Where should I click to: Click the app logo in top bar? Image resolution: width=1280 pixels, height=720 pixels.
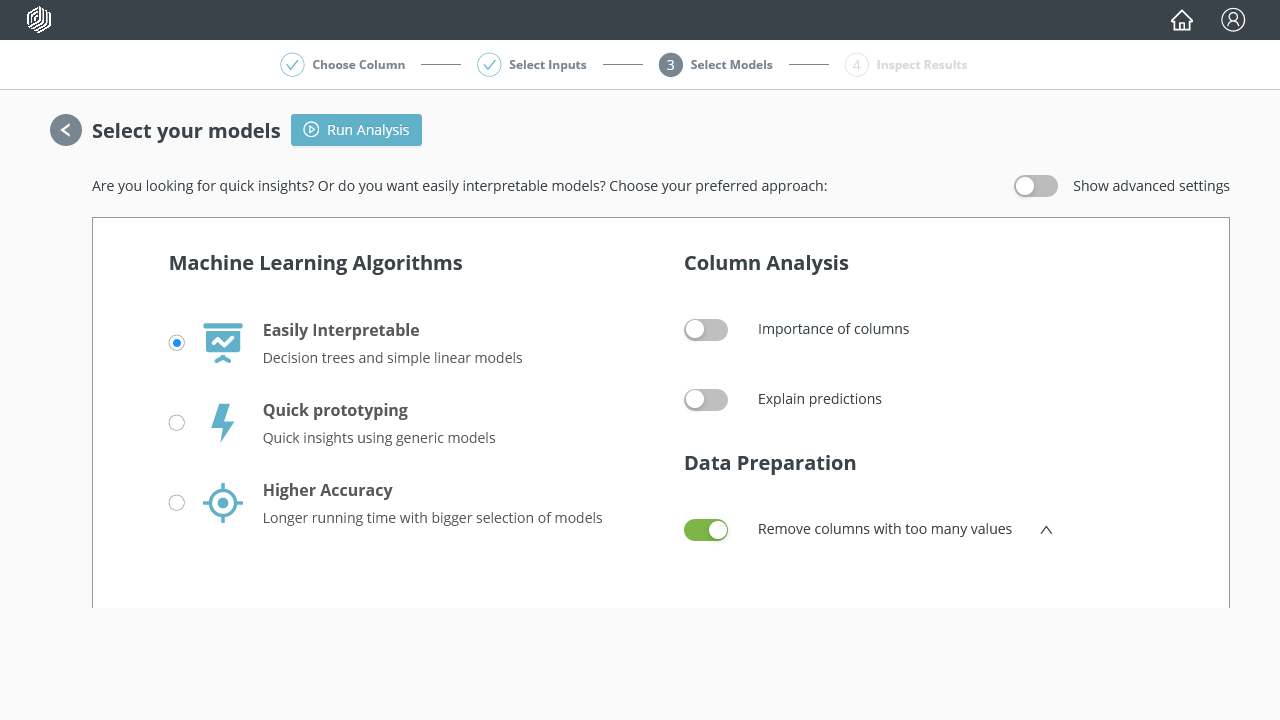39,20
